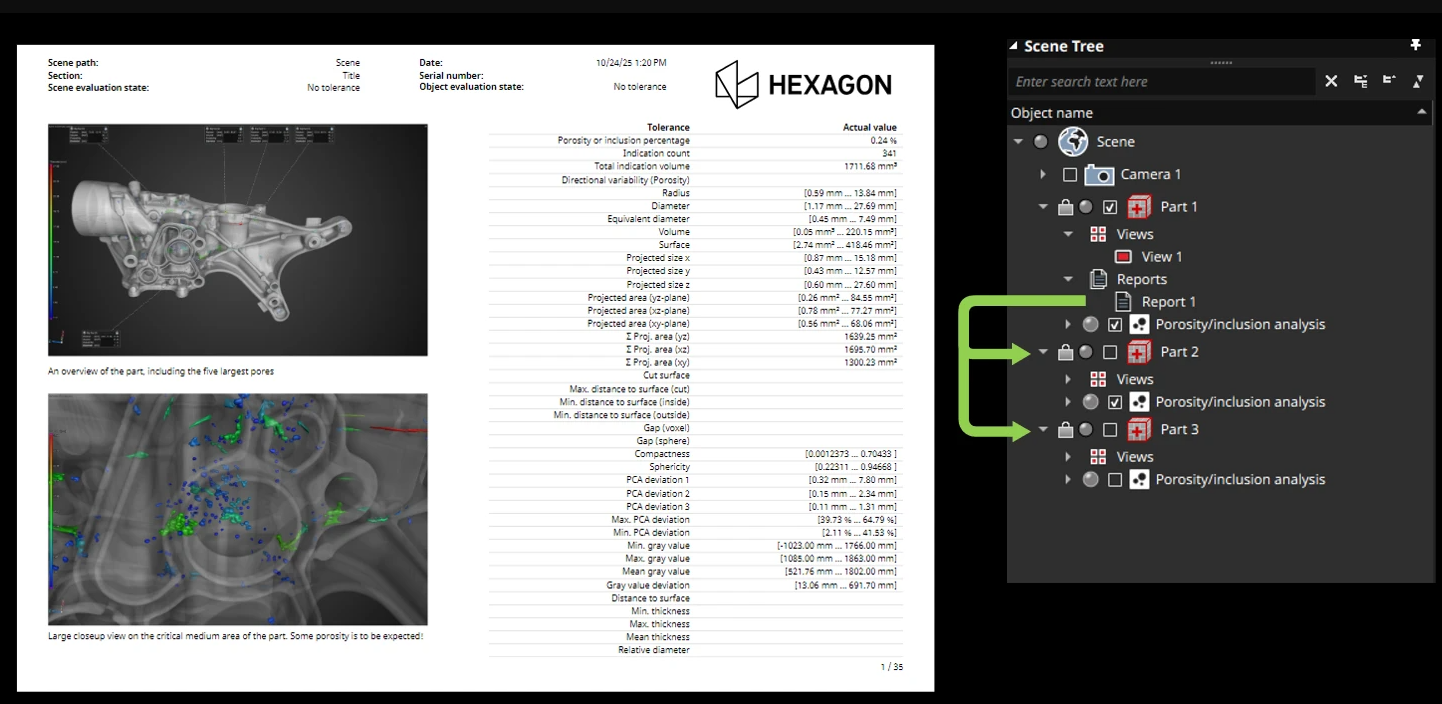Image resolution: width=1442 pixels, height=704 pixels.
Task: Click the collapse-all tree icon in Scene Tree toolbar
Action: click(x=1389, y=80)
